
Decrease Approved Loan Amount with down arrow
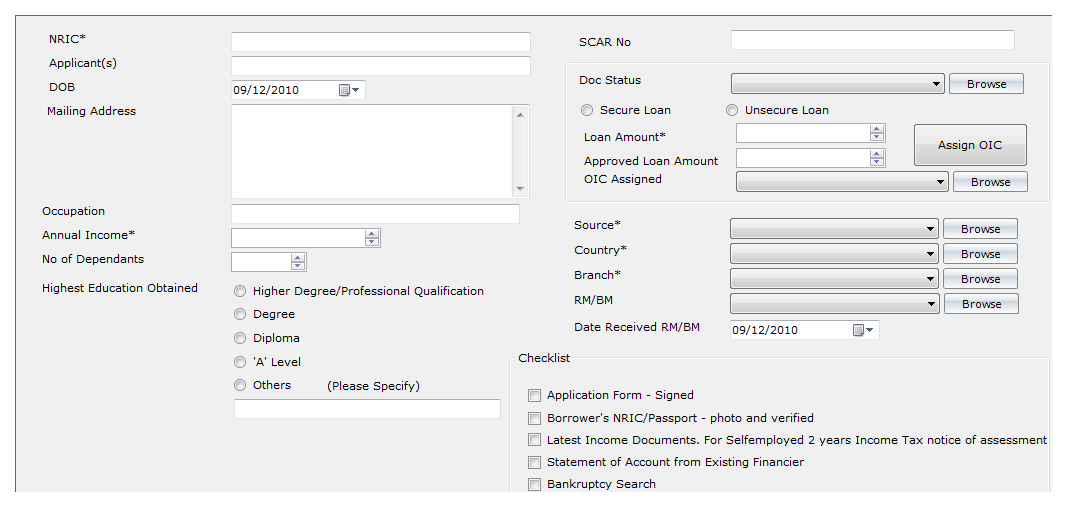click(877, 161)
